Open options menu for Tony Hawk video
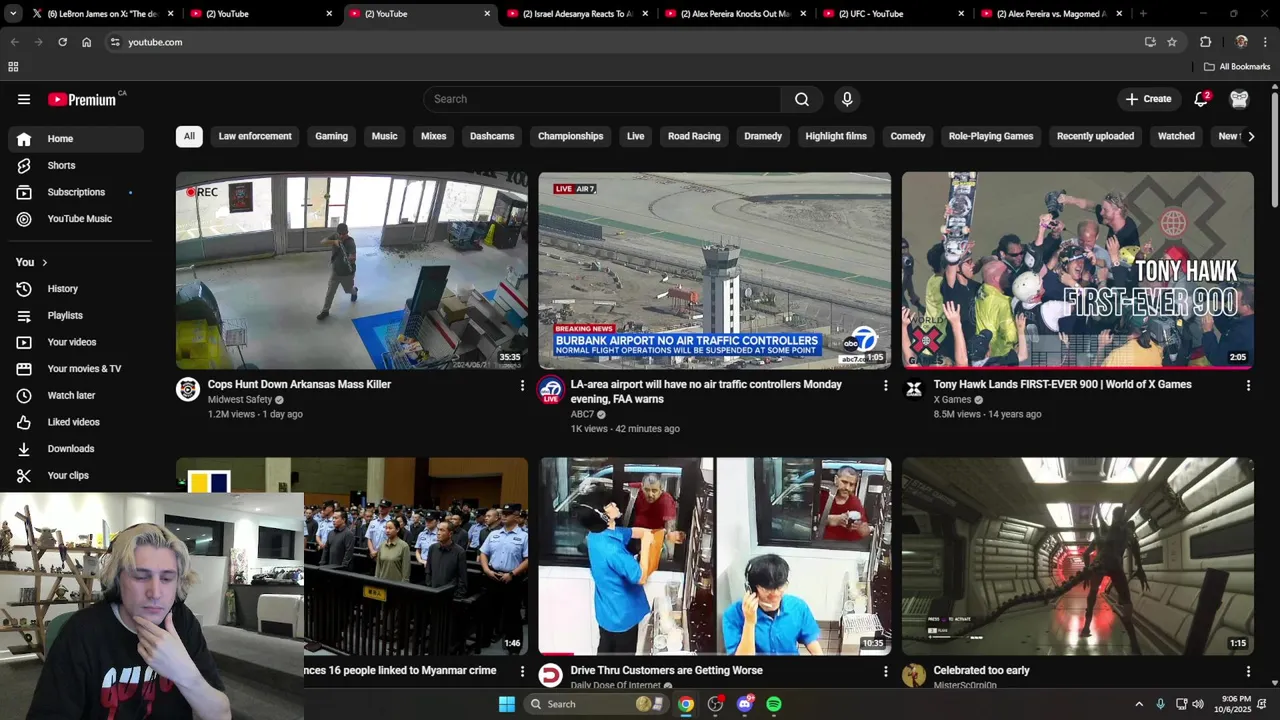 1248,385
